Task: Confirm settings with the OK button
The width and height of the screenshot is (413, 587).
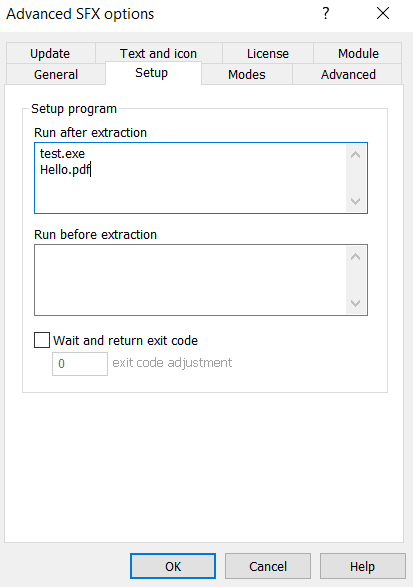Action: (173, 566)
